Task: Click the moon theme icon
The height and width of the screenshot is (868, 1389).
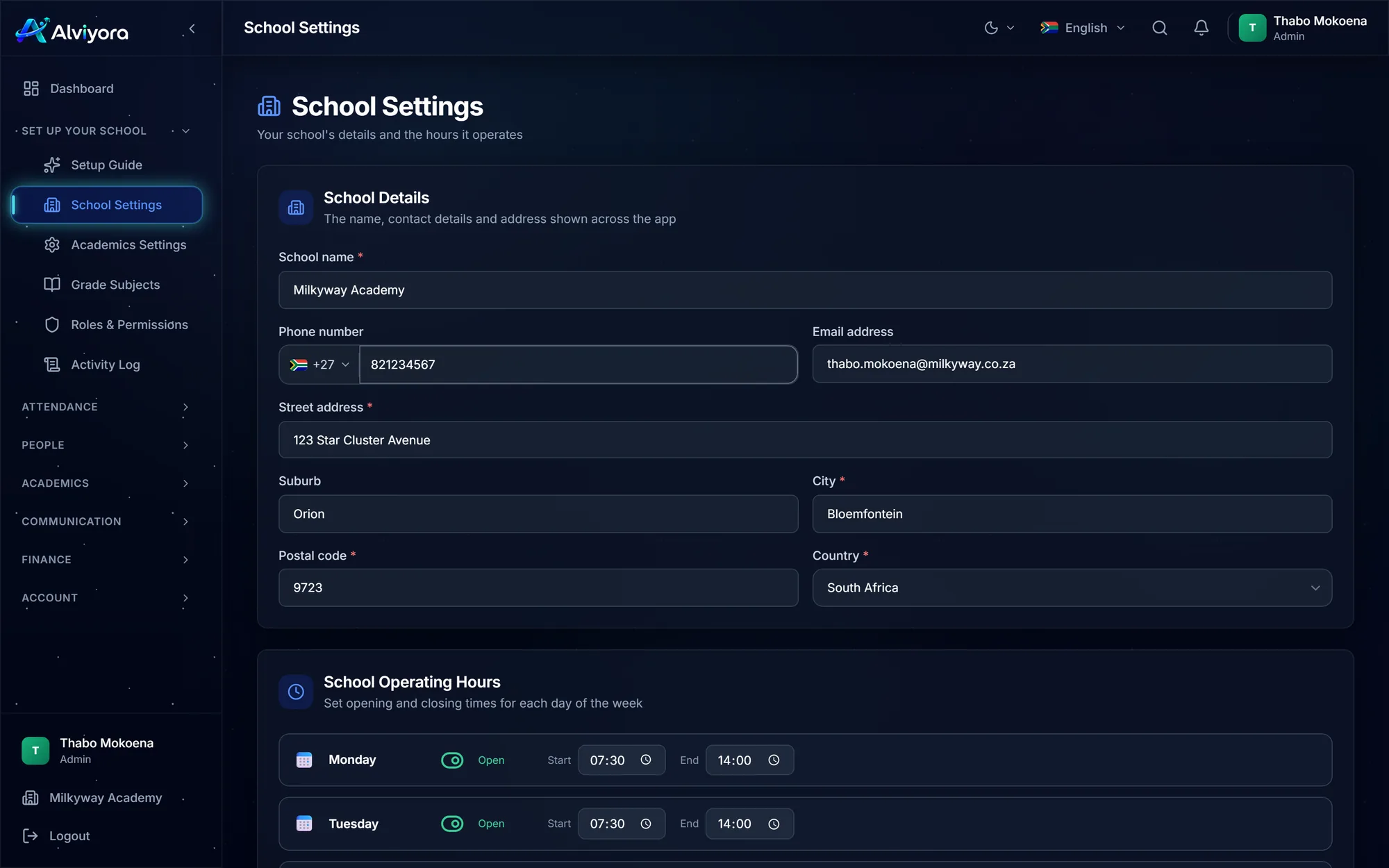Action: (x=991, y=28)
